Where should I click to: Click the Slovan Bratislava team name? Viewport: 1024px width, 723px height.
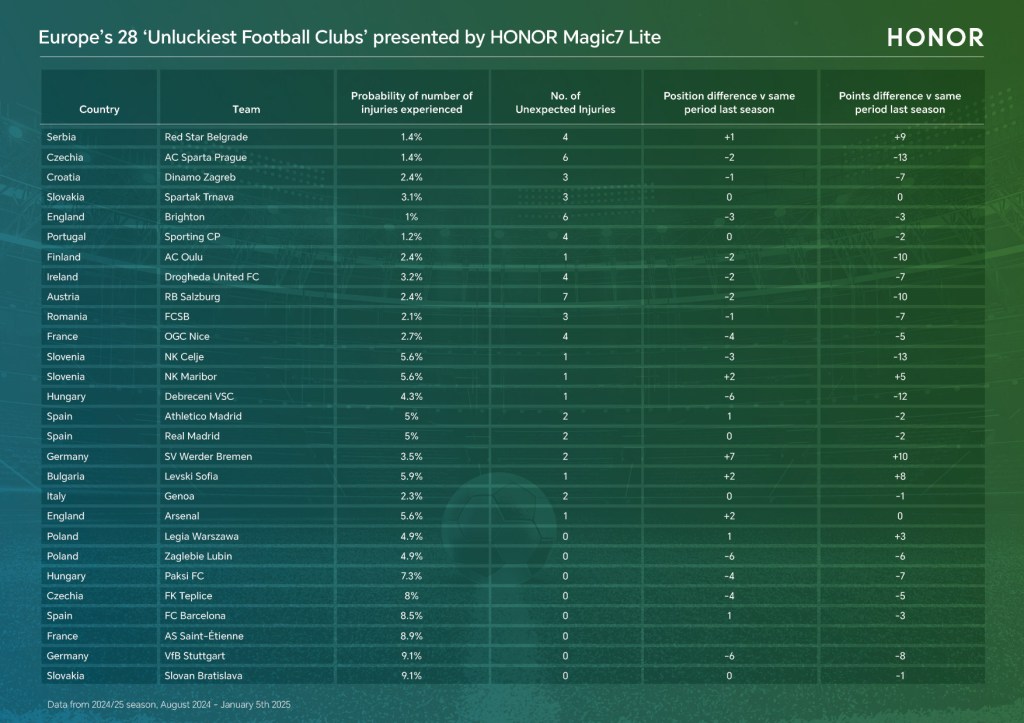click(203, 677)
